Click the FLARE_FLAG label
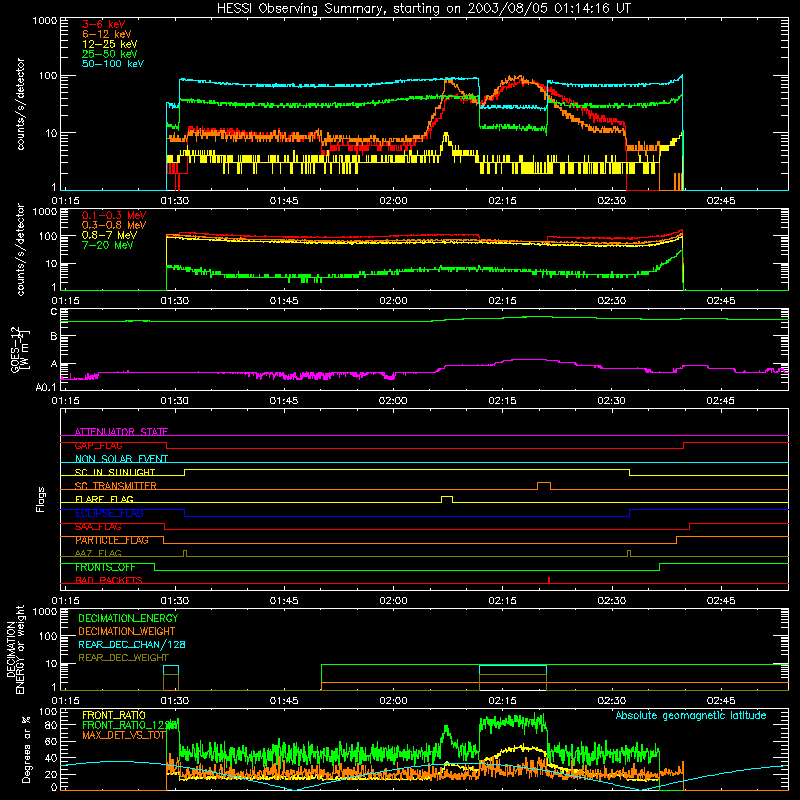This screenshot has height=800, width=800. (104, 499)
